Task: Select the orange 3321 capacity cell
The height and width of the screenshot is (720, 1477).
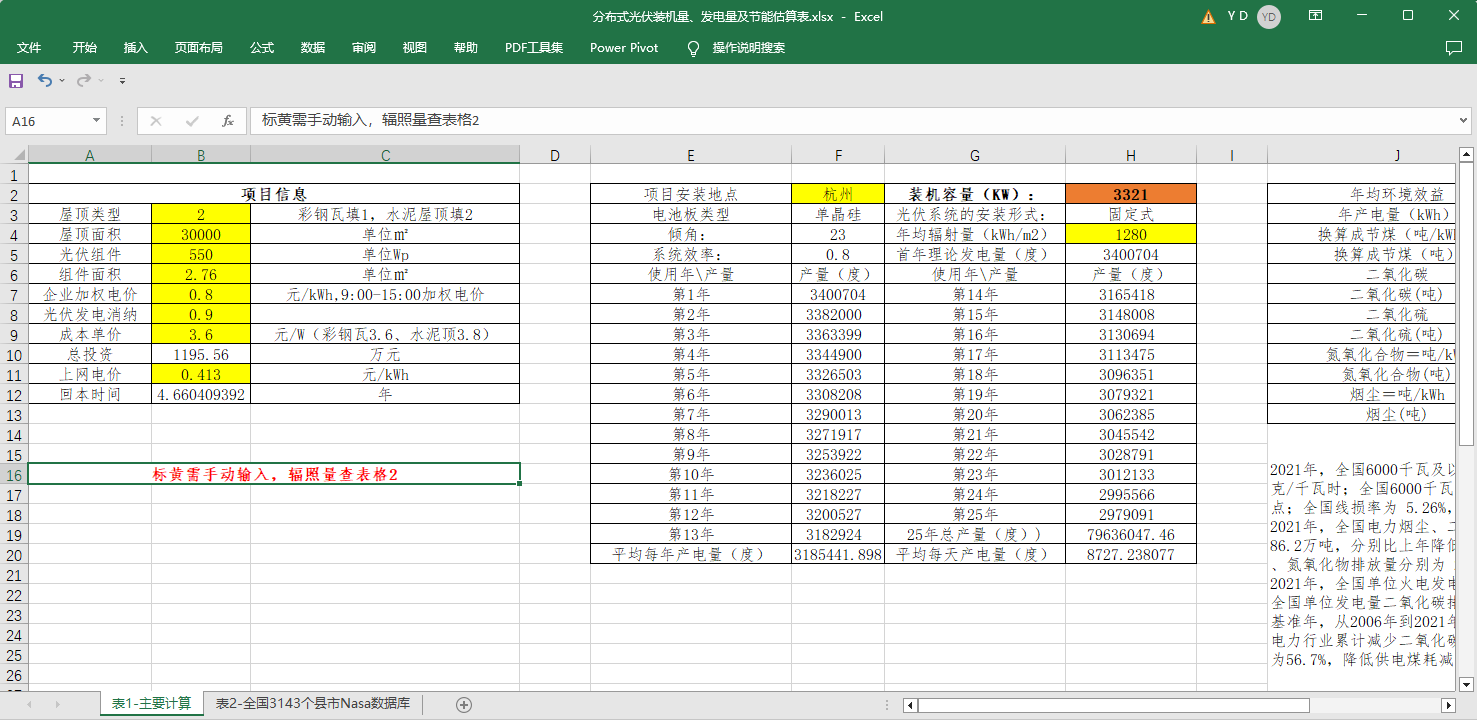Action: (1131, 194)
